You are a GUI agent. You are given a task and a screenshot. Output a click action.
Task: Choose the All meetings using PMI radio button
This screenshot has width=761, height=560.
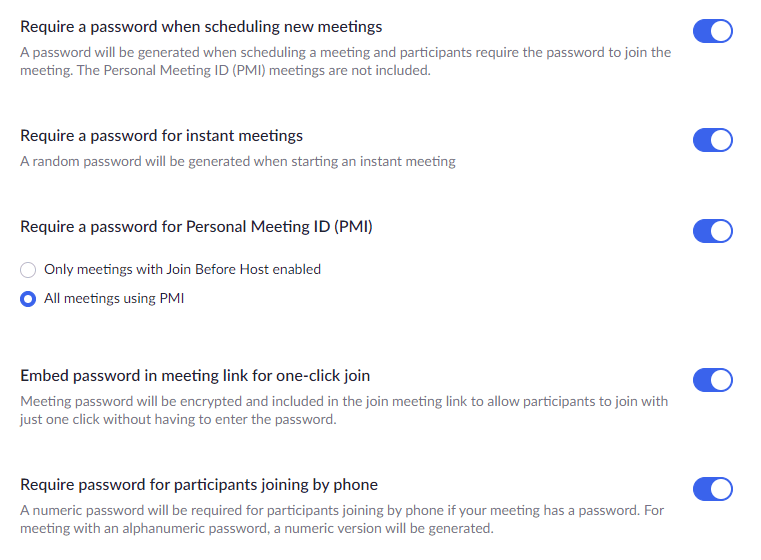coord(28,299)
